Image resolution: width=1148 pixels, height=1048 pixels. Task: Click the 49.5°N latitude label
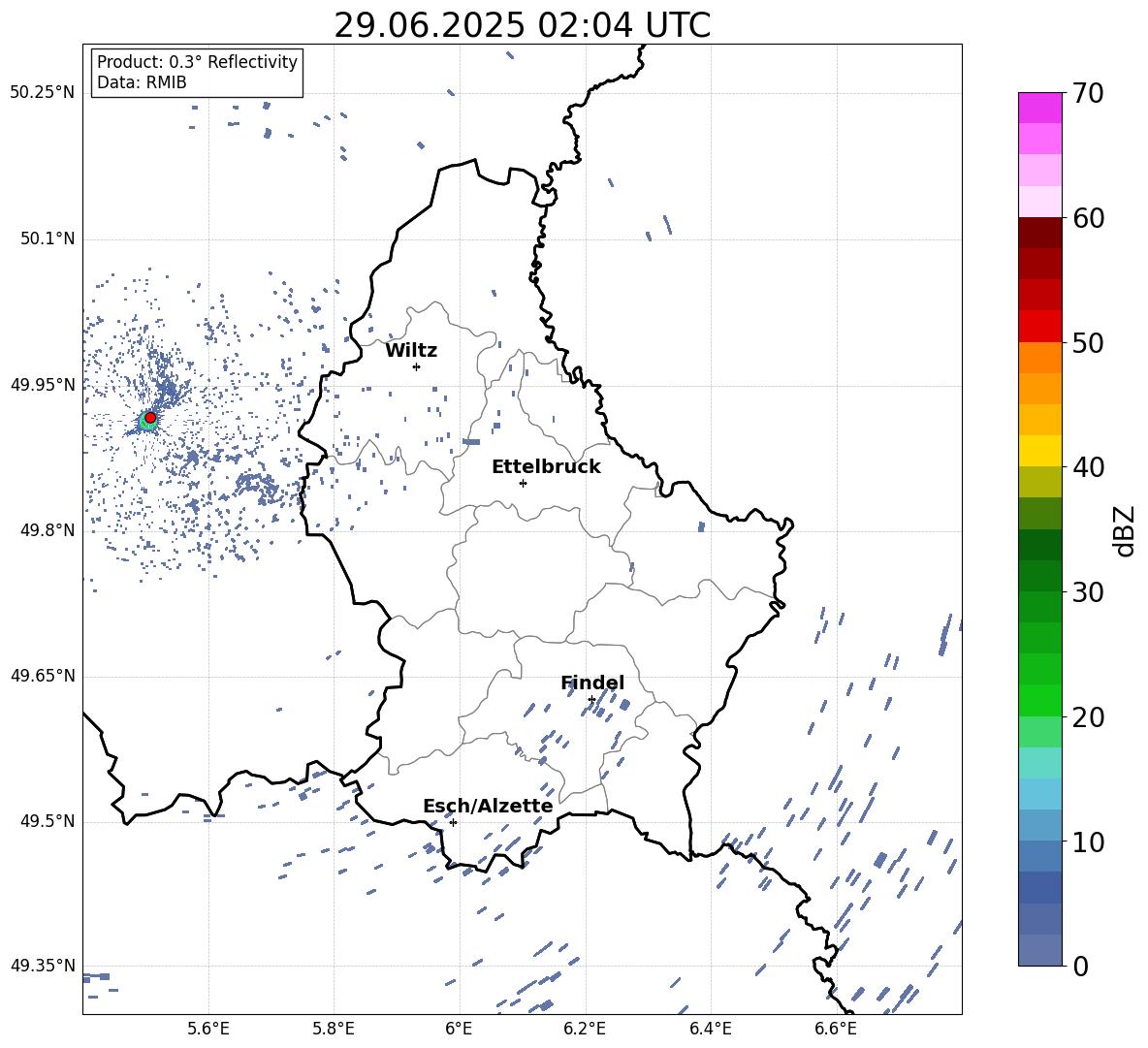pos(47,821)
